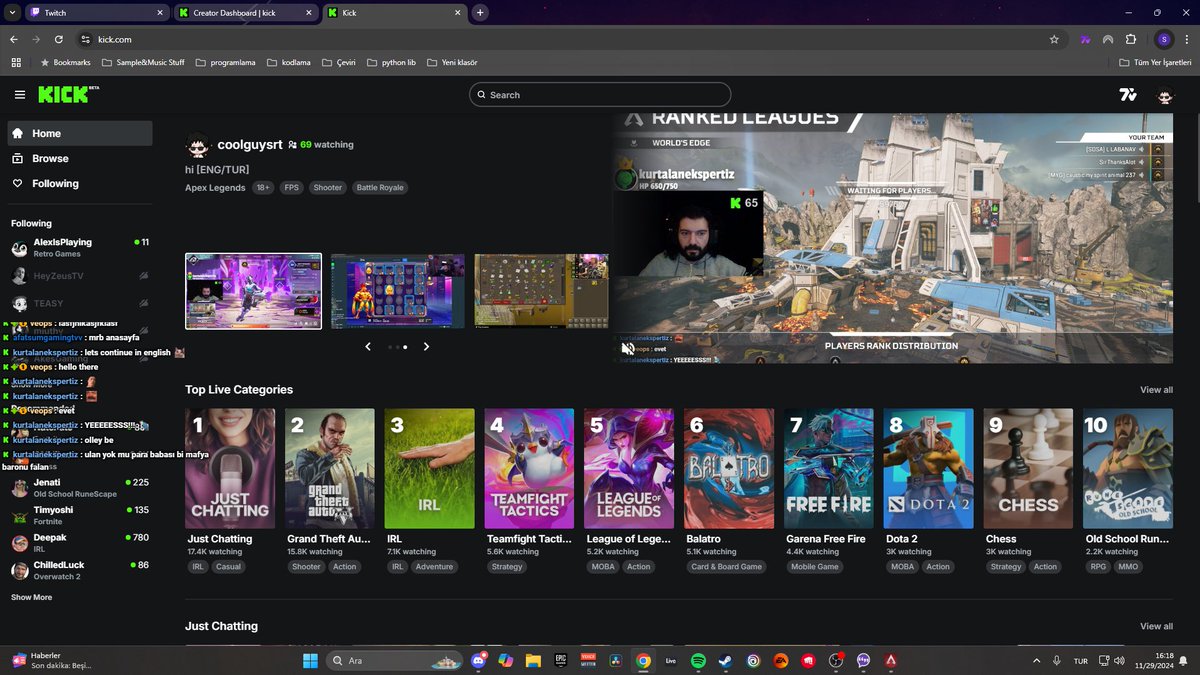1200x675 pixels.
Task: Open Copilot from the taskbar
Action: click(x=506, y=661)
